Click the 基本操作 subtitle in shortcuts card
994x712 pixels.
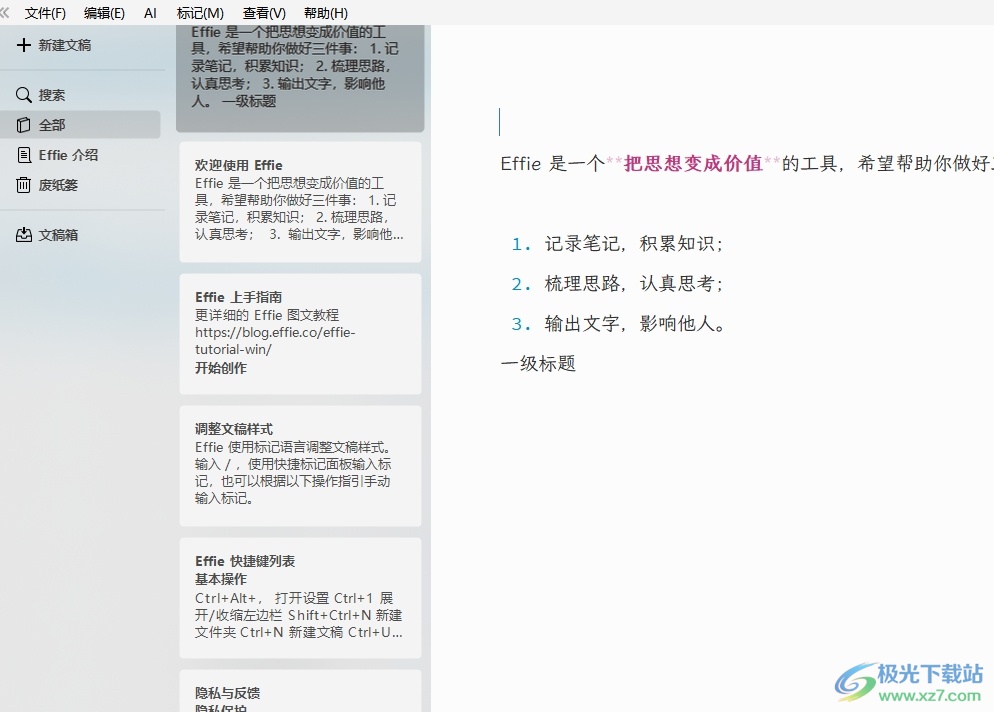coord(221,579)
